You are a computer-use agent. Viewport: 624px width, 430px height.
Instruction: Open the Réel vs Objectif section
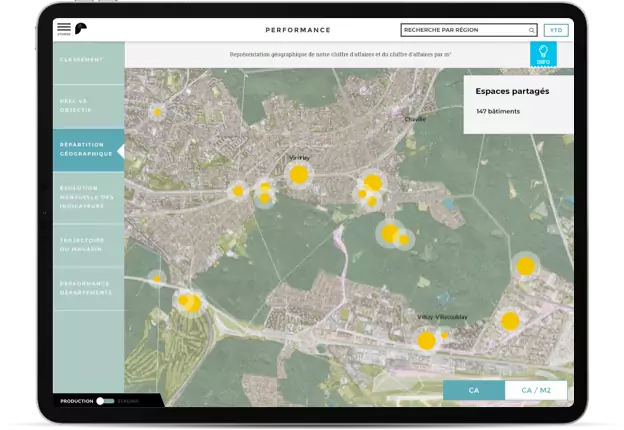pos(88,106)
